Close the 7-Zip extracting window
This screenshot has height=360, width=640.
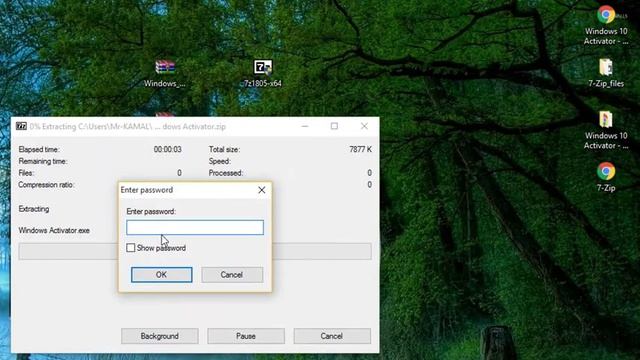pyautogui.click(x=364, y=126)
